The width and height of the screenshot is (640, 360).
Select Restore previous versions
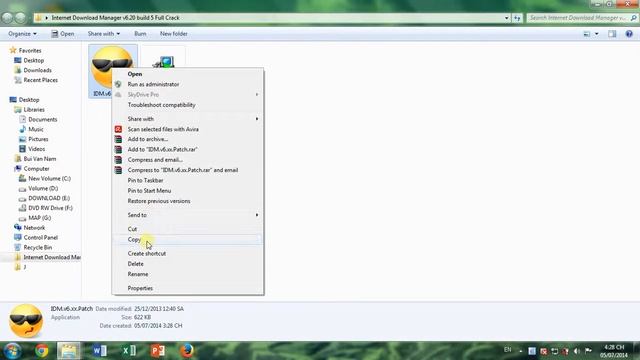click(187, 201)
